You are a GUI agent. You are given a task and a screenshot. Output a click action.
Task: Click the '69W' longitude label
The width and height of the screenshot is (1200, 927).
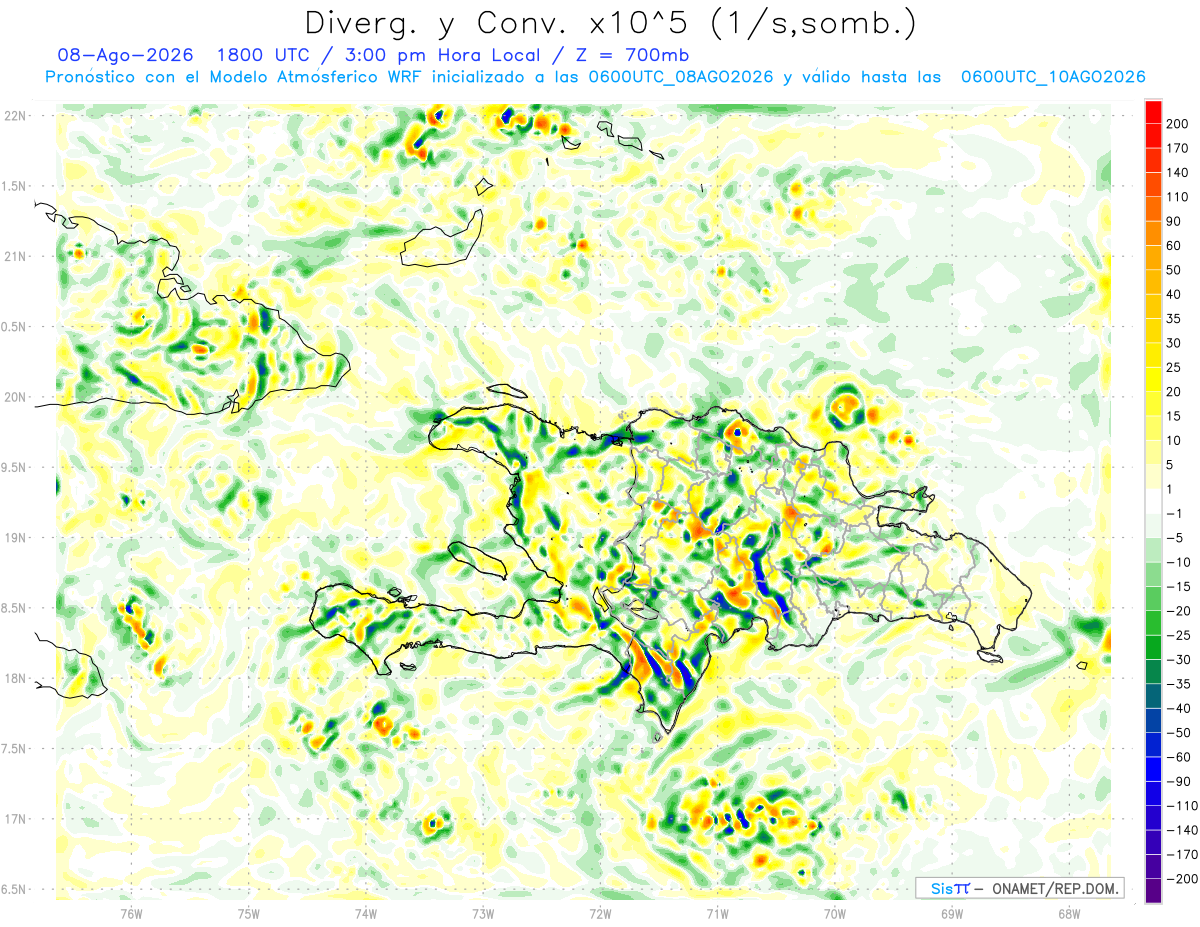point(951,913)
